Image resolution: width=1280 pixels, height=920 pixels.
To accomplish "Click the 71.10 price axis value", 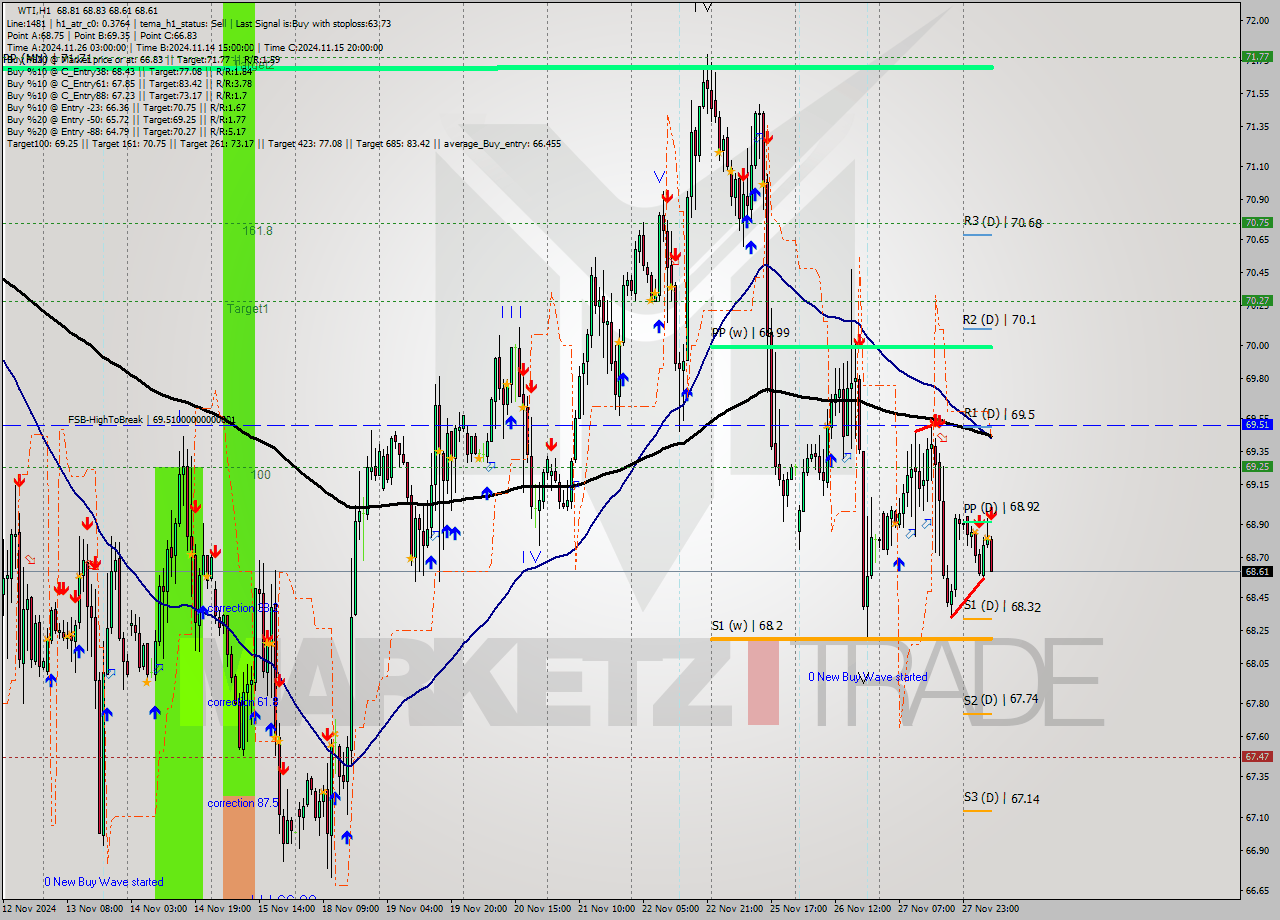I will tap(1257, 167).
